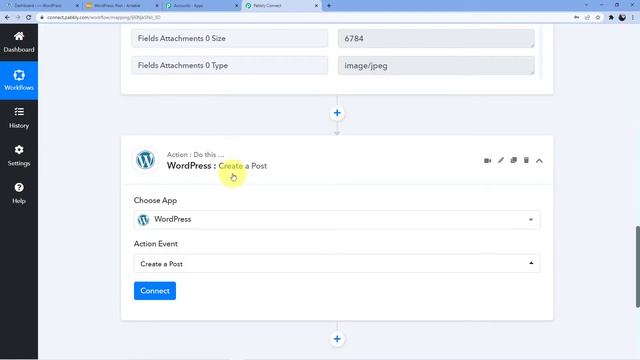The height and width of the screenshot is (360, 640).
Task: Click the blue Connect button
Action: pos(155,291)
